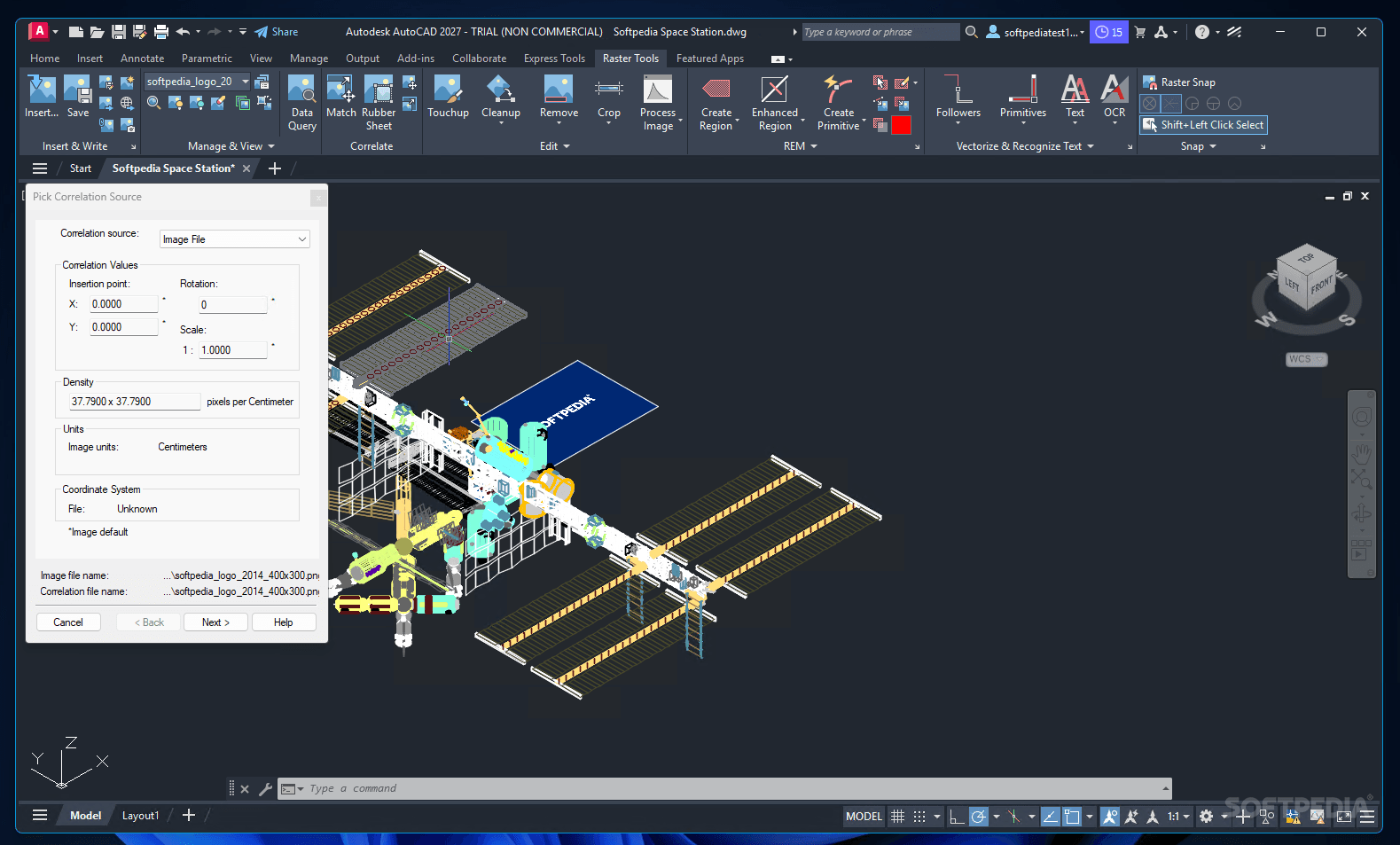The image size is (1400, 845).
Task: Switch to the Featured Apps tab
Action: tap(710, 59)
